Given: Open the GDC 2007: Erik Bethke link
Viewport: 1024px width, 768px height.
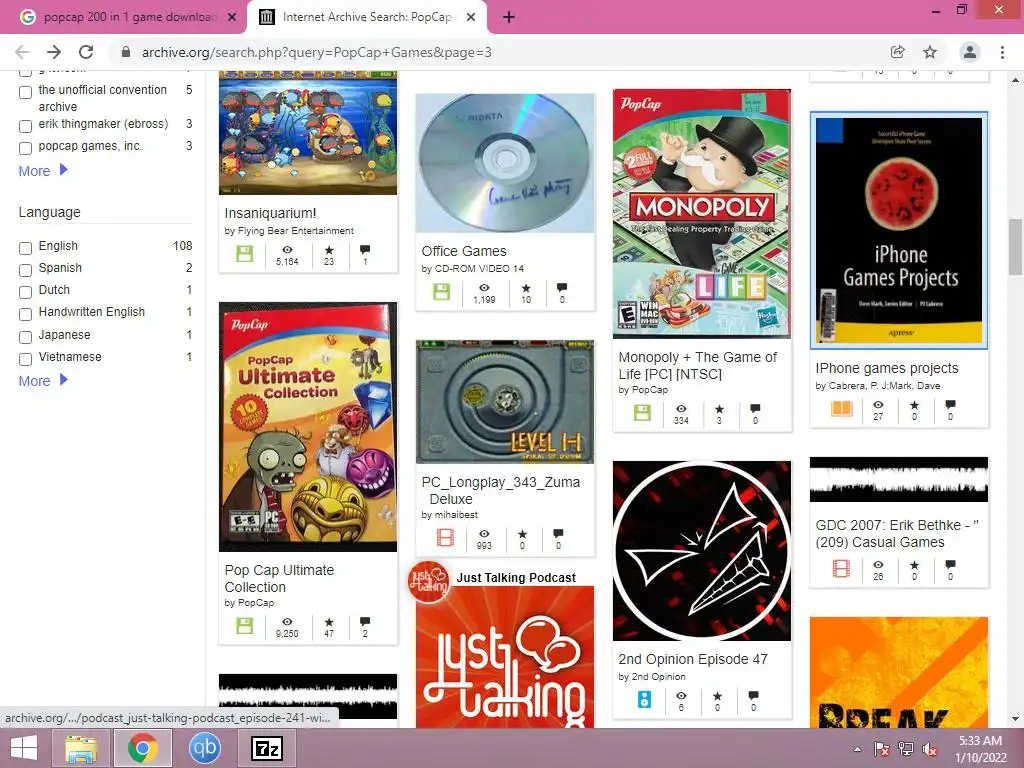Looking at the screenshot, I should click(x=897, y=534).
